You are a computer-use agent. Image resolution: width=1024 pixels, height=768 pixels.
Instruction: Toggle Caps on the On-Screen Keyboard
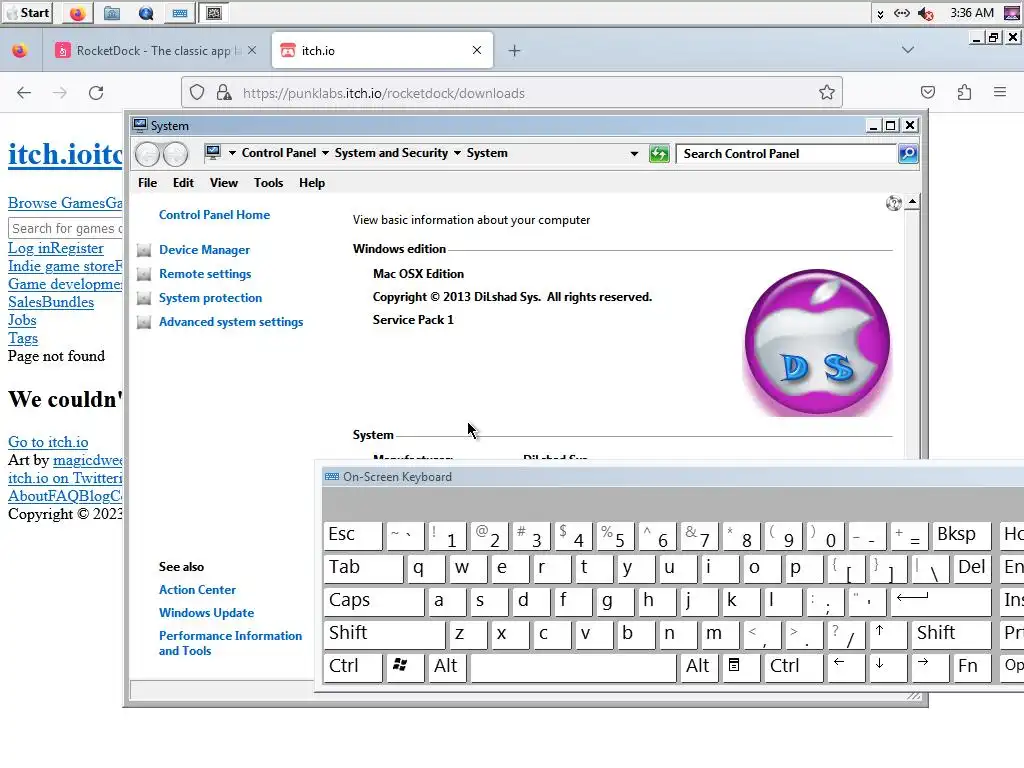(x=374, y=600)
